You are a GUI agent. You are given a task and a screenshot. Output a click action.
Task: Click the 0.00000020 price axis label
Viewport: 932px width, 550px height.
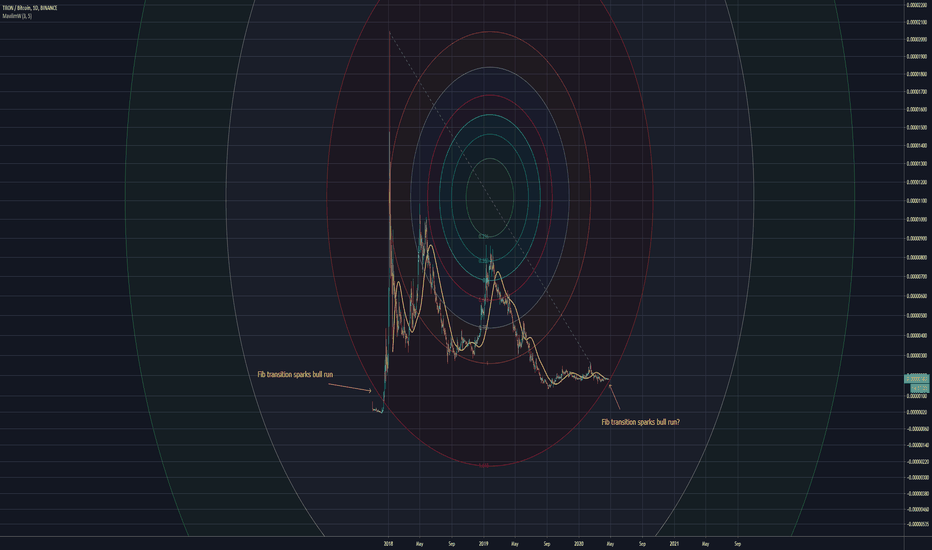pos(918,412)
